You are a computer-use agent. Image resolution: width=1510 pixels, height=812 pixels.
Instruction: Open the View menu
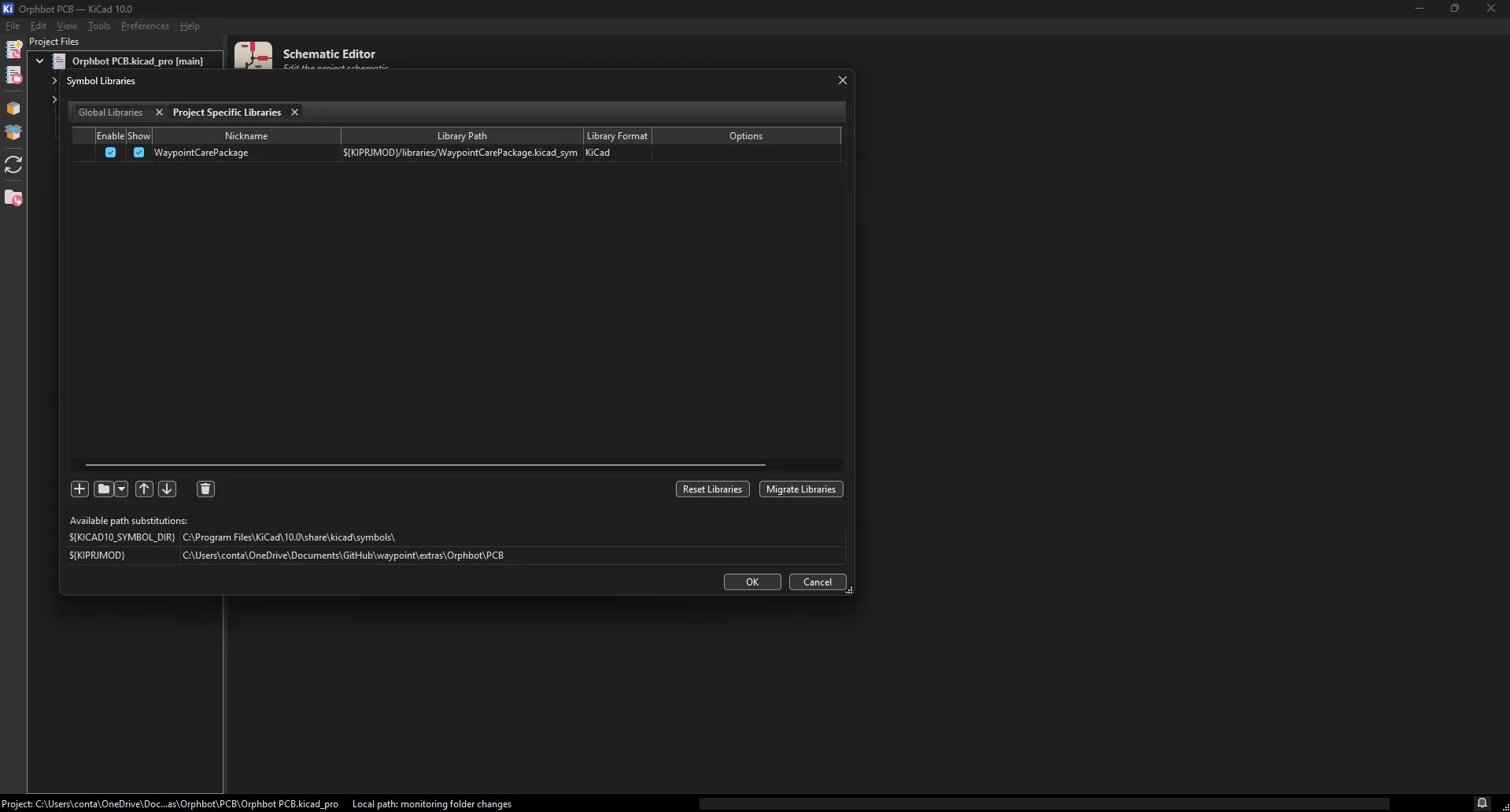coord(67,26)
